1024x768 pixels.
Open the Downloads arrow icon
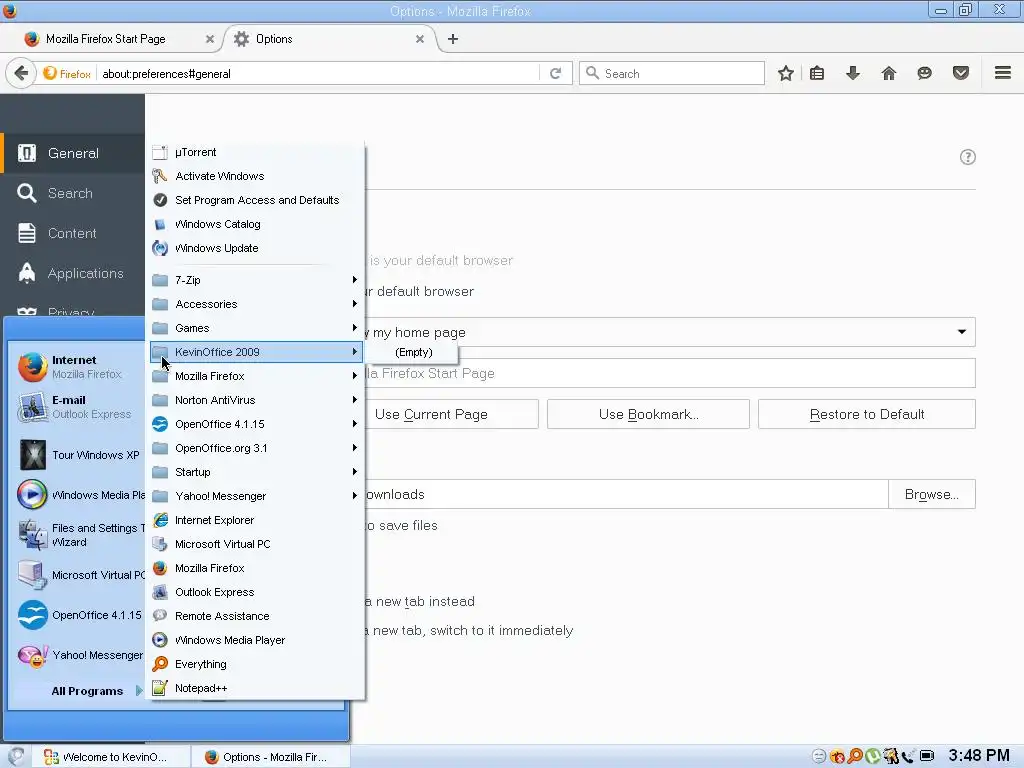852,73
